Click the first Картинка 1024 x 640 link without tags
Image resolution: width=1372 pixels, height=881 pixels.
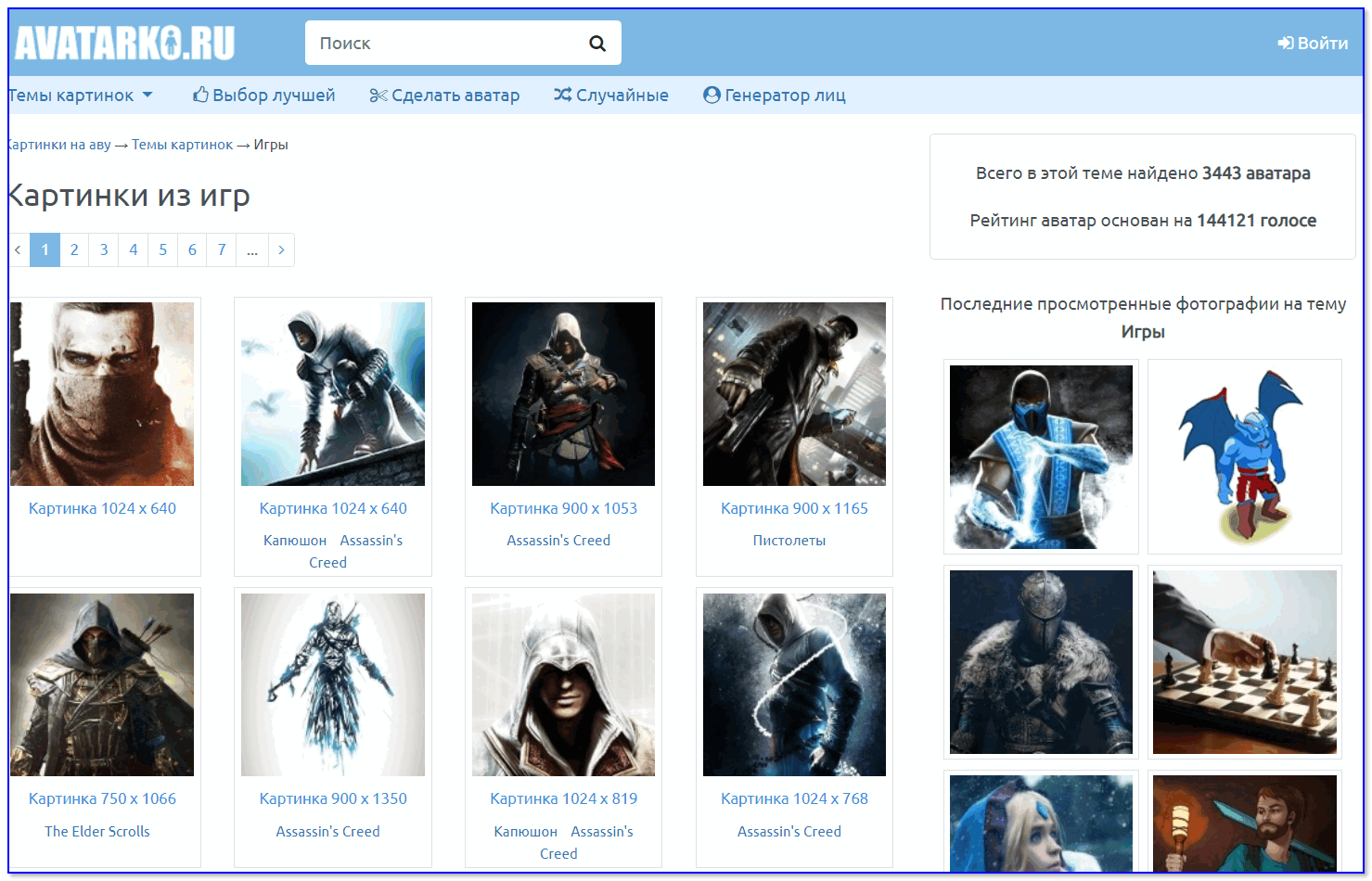(102, 508)
